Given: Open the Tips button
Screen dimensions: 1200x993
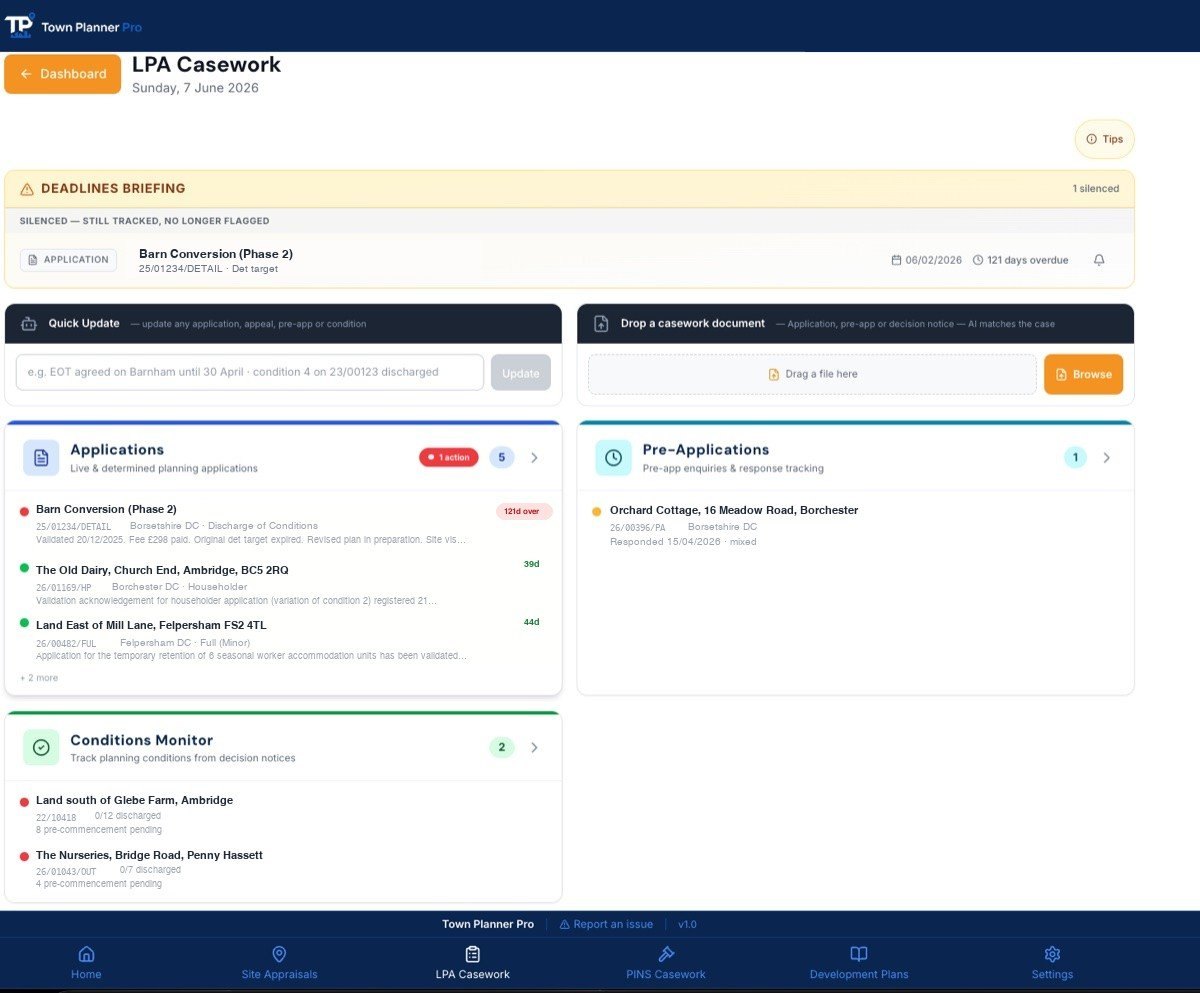Looking at the screenshot, I should tap(1104, 139).
